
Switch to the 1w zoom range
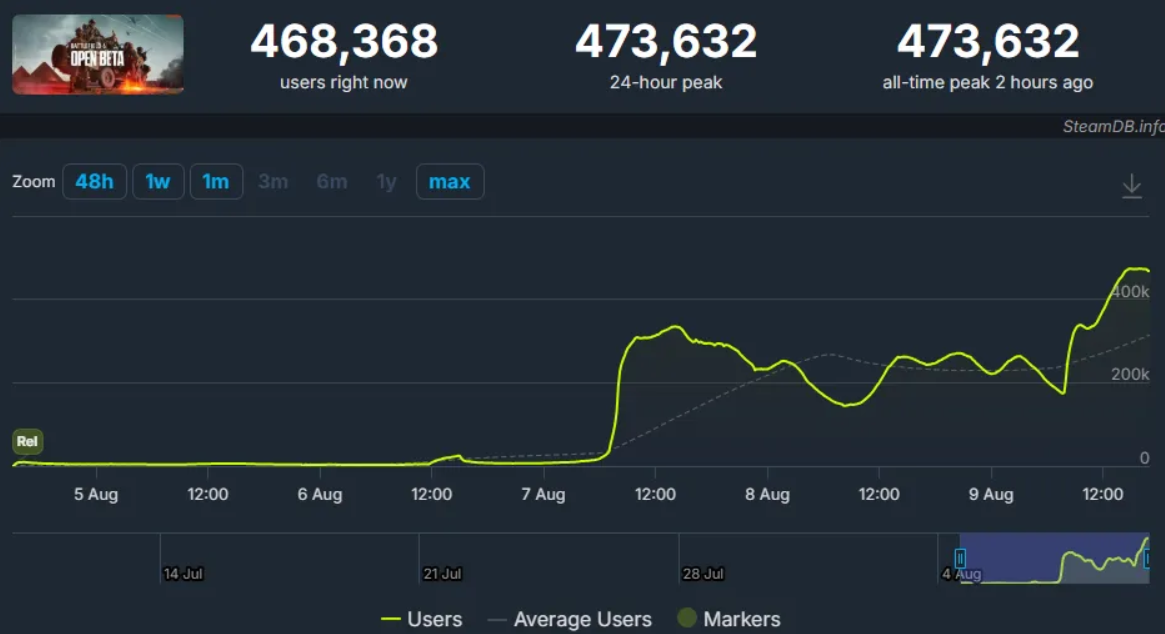pyautogui.click(x=158, y=181)
